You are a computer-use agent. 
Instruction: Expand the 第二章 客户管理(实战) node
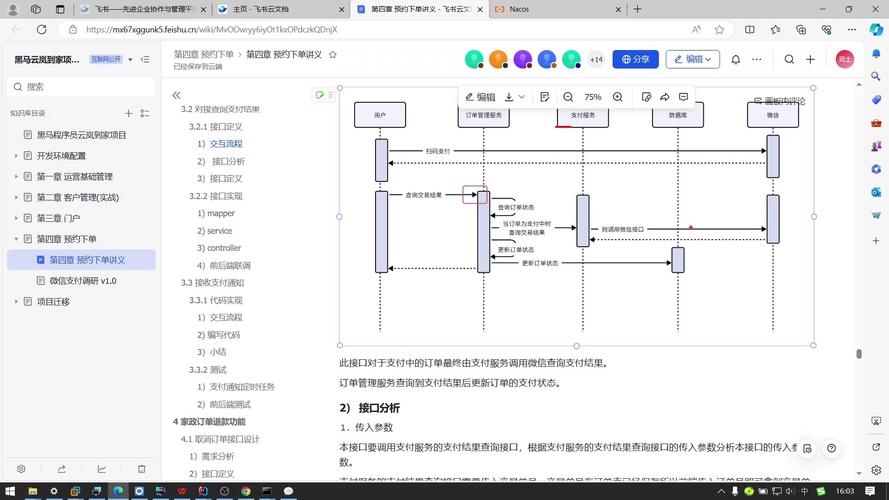(16, 197)
